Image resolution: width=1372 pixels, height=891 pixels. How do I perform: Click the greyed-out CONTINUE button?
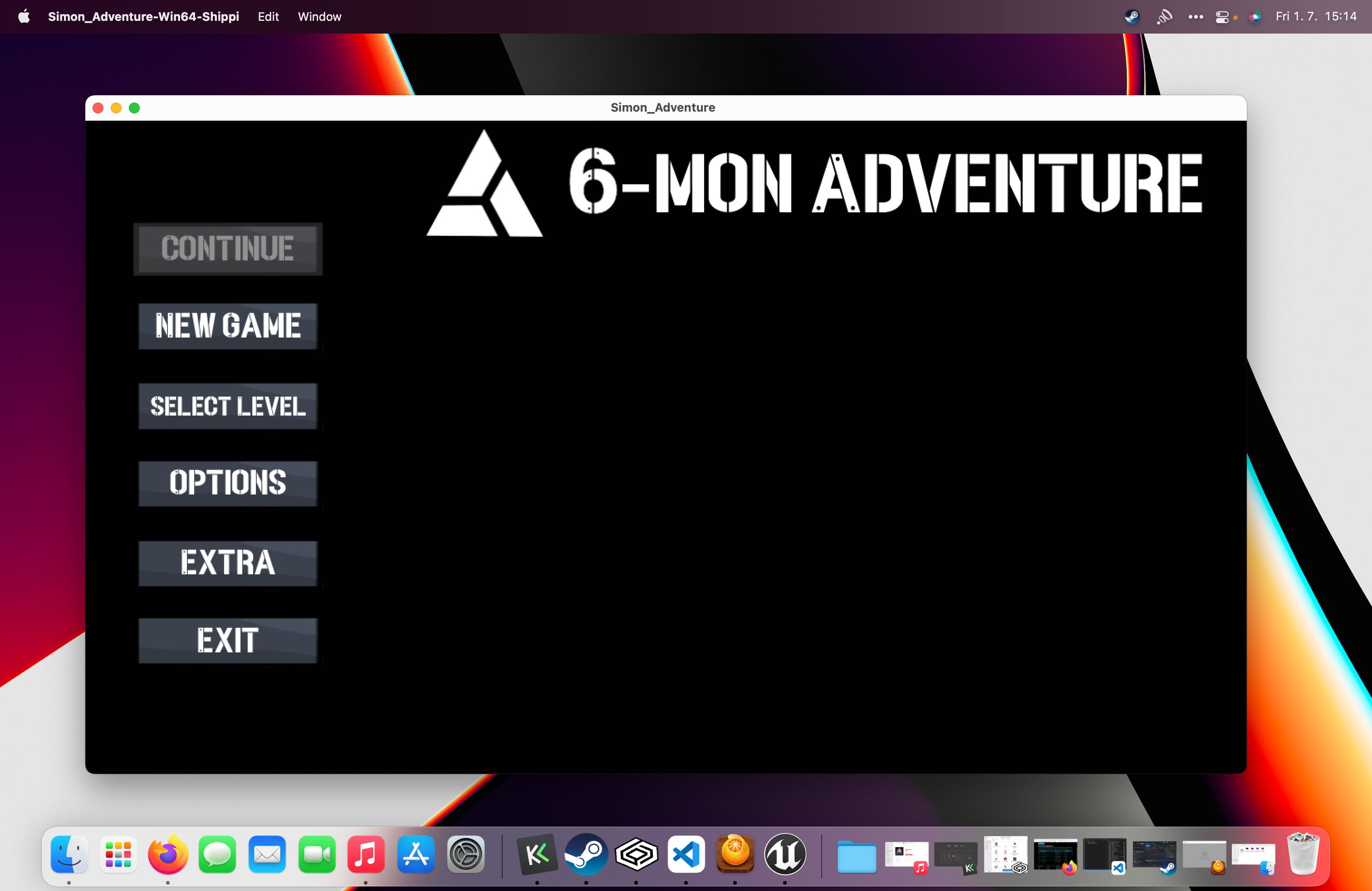pos(228,249)
